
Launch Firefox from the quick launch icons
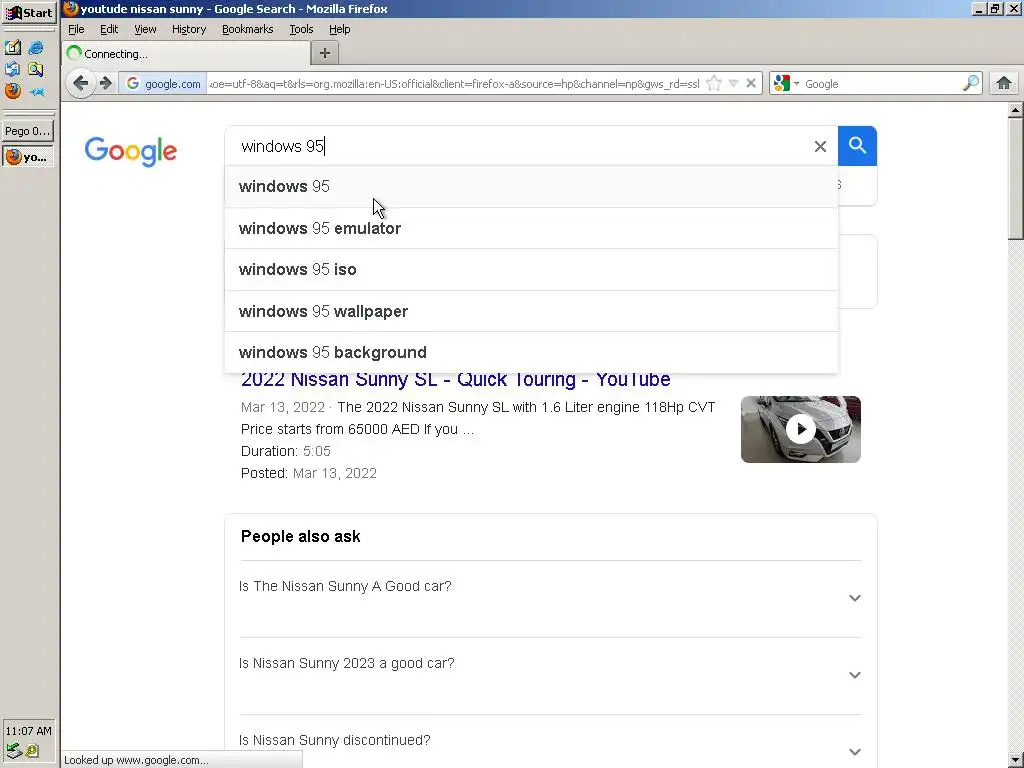pyautogui.click(x=12, y=91)
